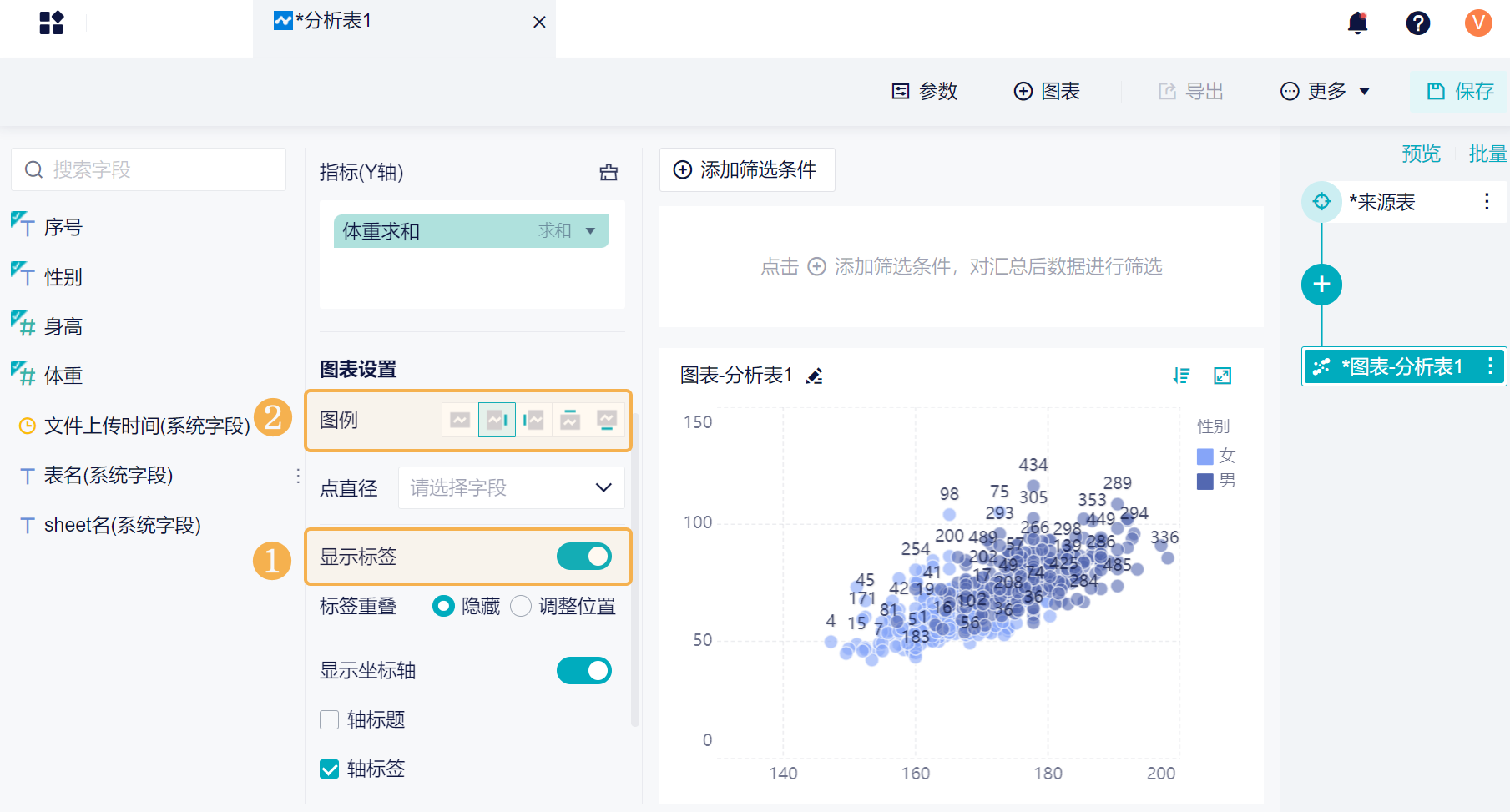This screenshot has height=812, width=1510.
Task: Open 点直径 field dropdown
Action: [512, 487]
